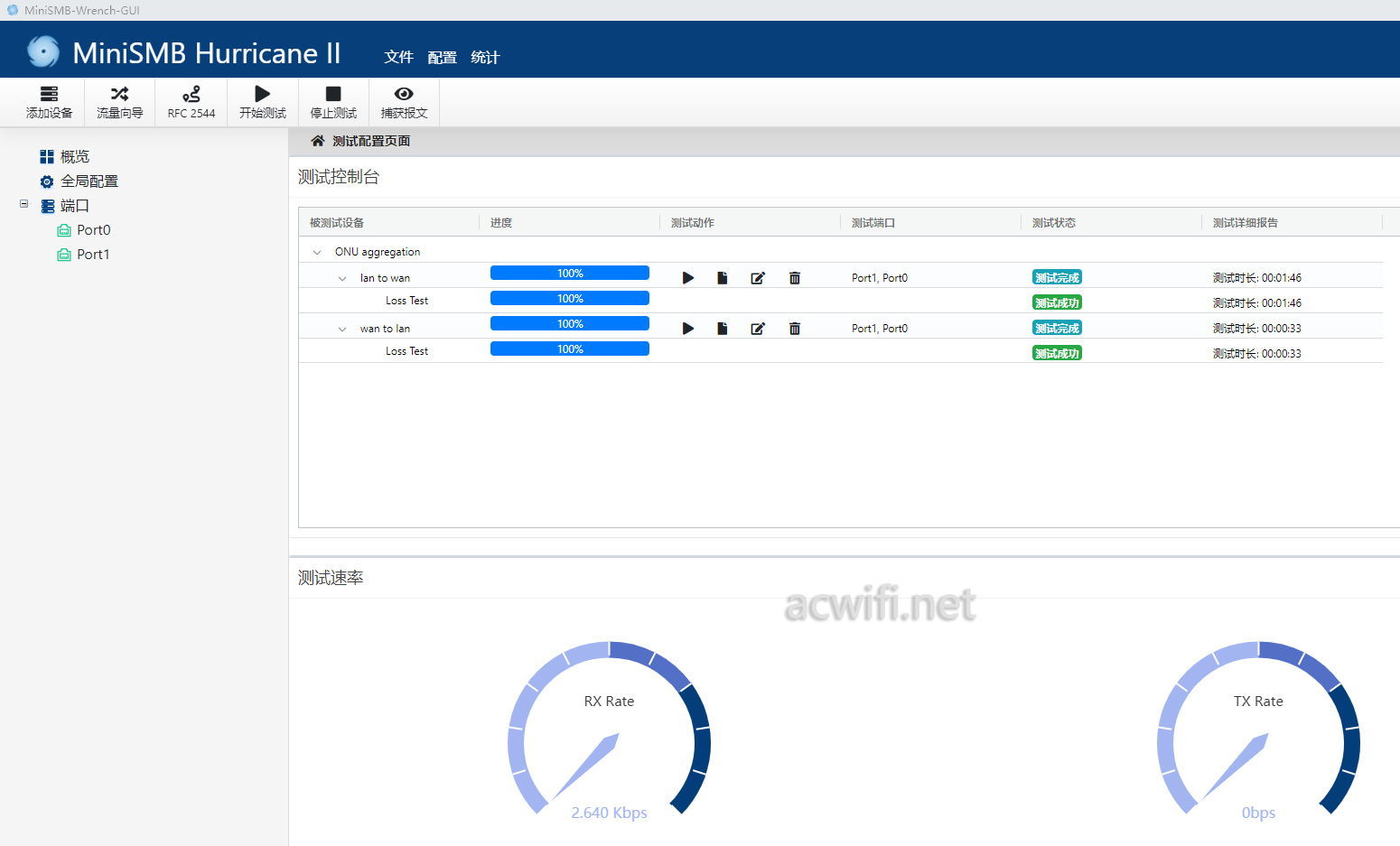This screenshot has width=1400, height=846.
Task: Click the 2.640 Kbps RX value
Action: tap(610, 813)
